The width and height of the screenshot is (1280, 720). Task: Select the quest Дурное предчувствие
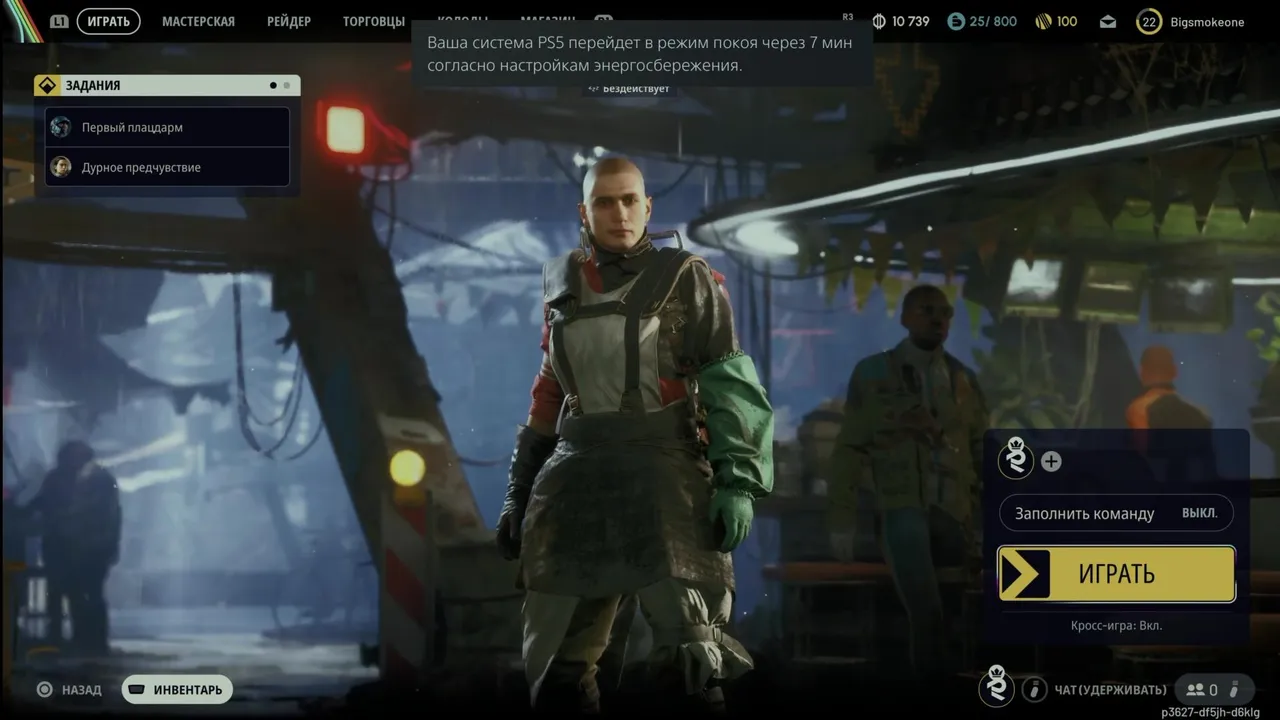click(168, 167)
